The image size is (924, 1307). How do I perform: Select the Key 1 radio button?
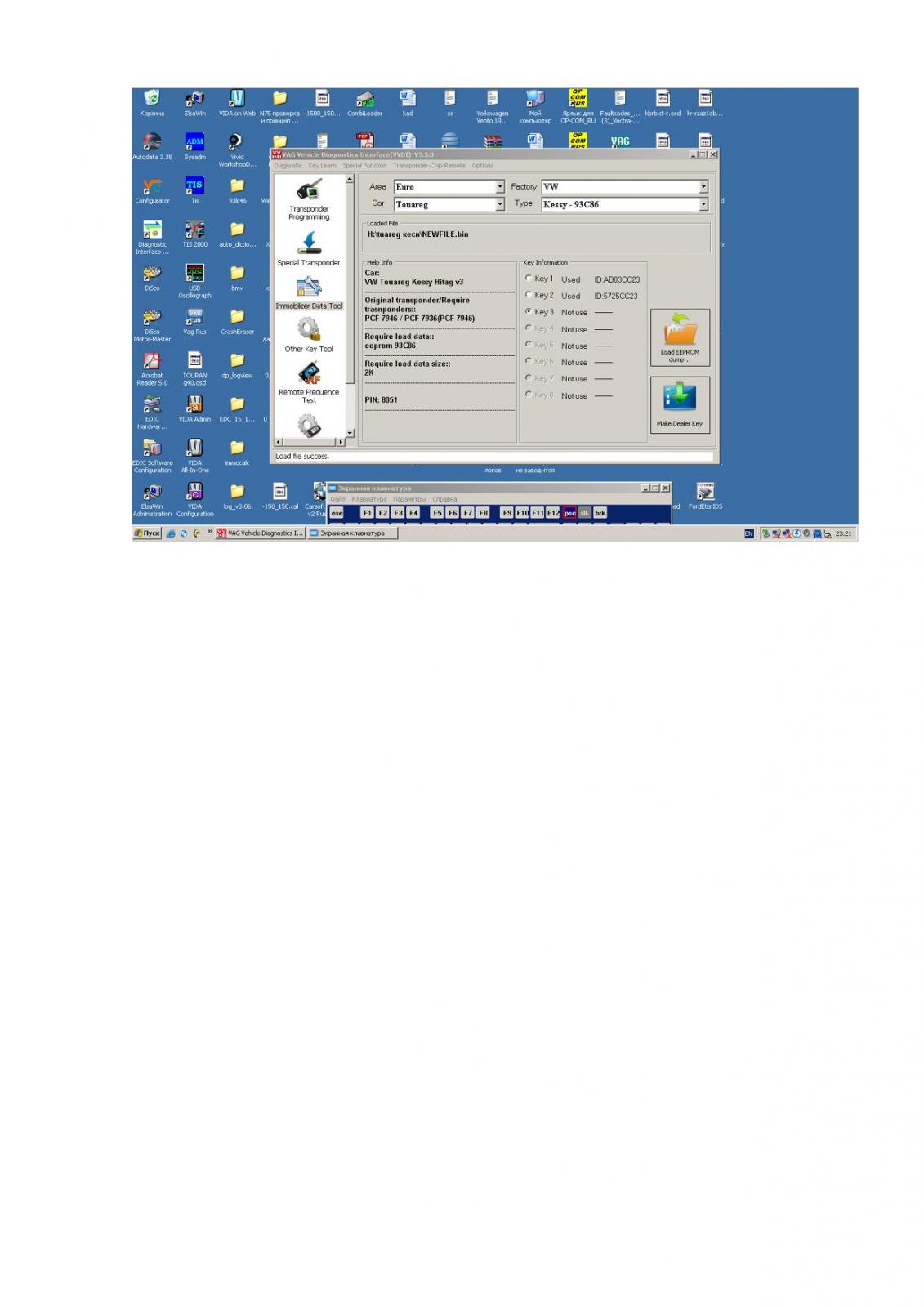click(529, 279)
